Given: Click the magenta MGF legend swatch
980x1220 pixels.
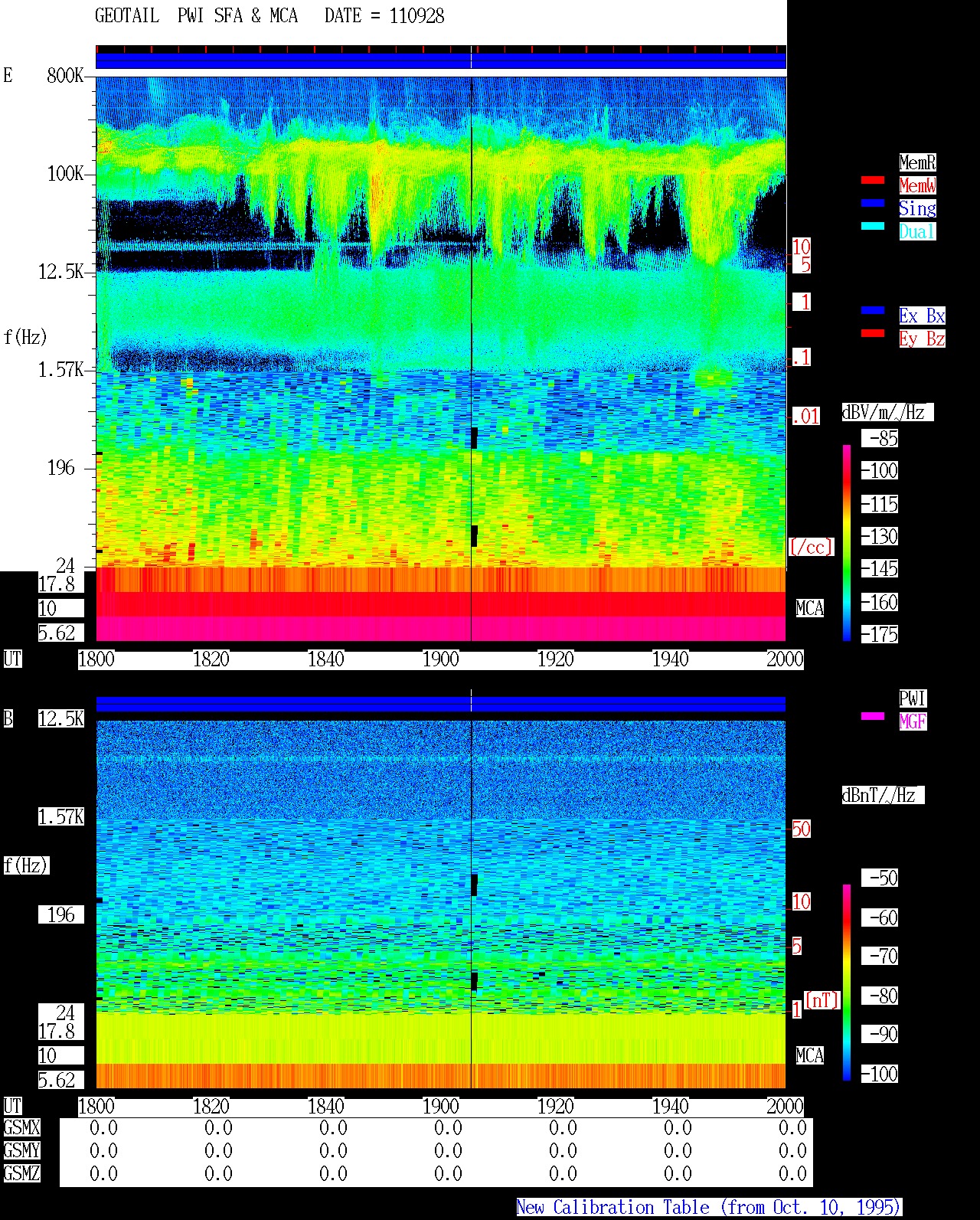Looking at the screenshot, I should click(x=873, y=716).
